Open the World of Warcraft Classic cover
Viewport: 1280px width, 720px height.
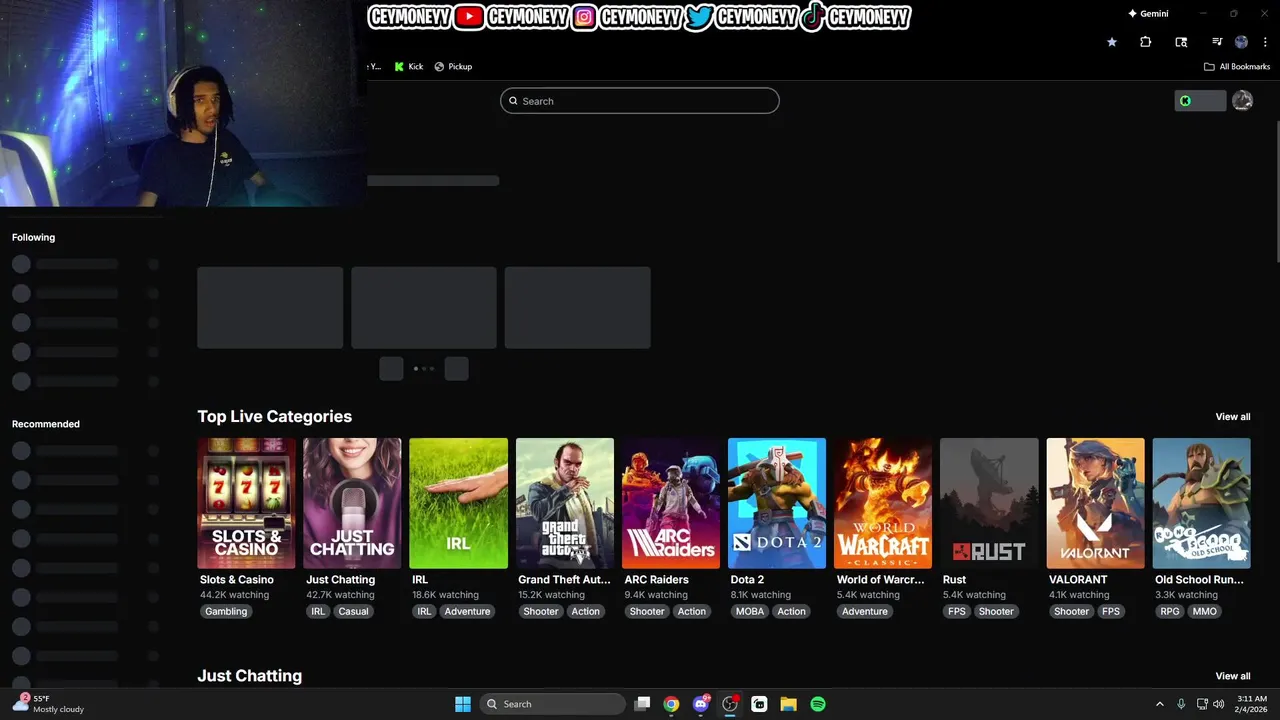point(883,503)
